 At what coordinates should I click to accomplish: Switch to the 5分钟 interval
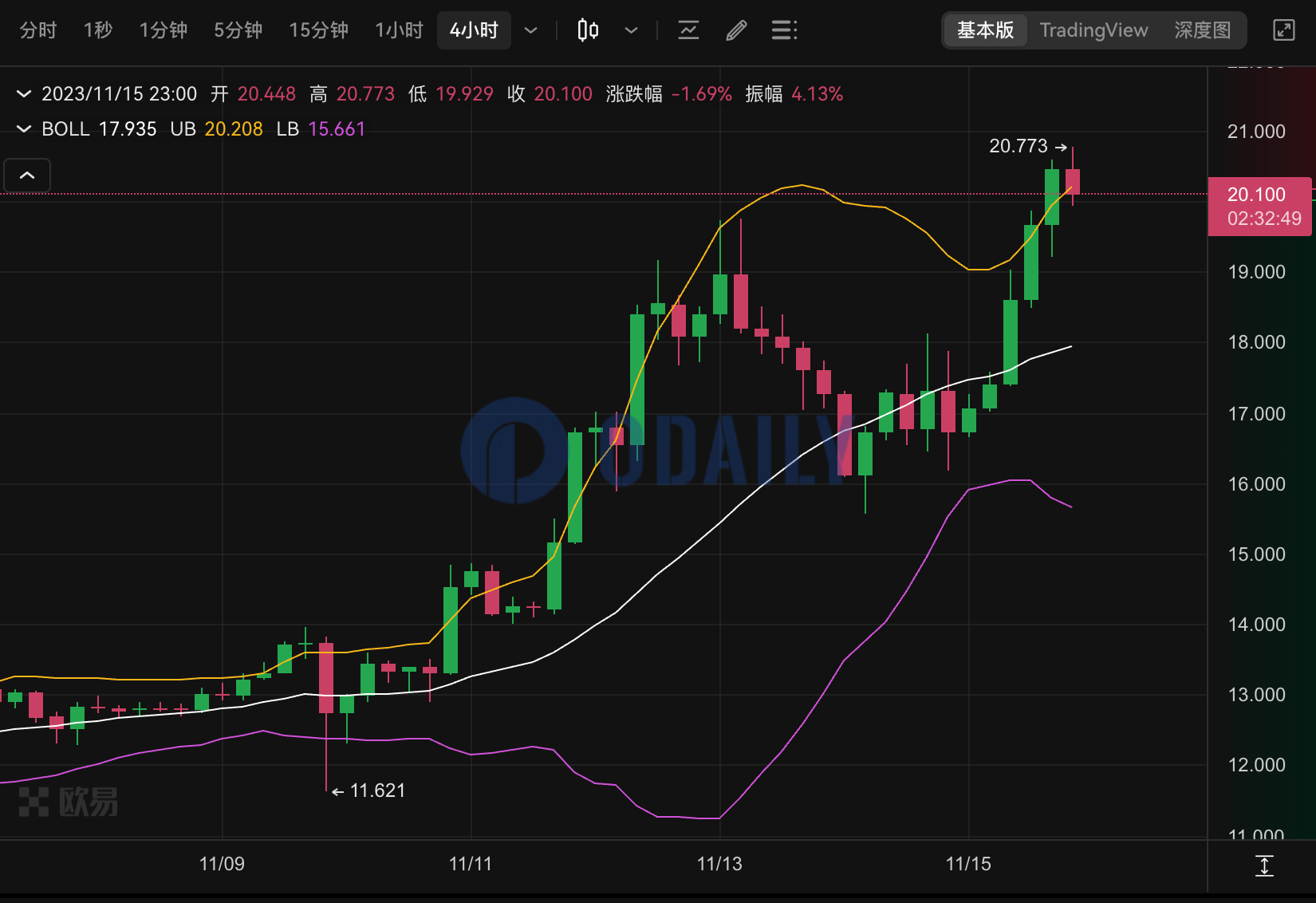[x=238, y=30]
